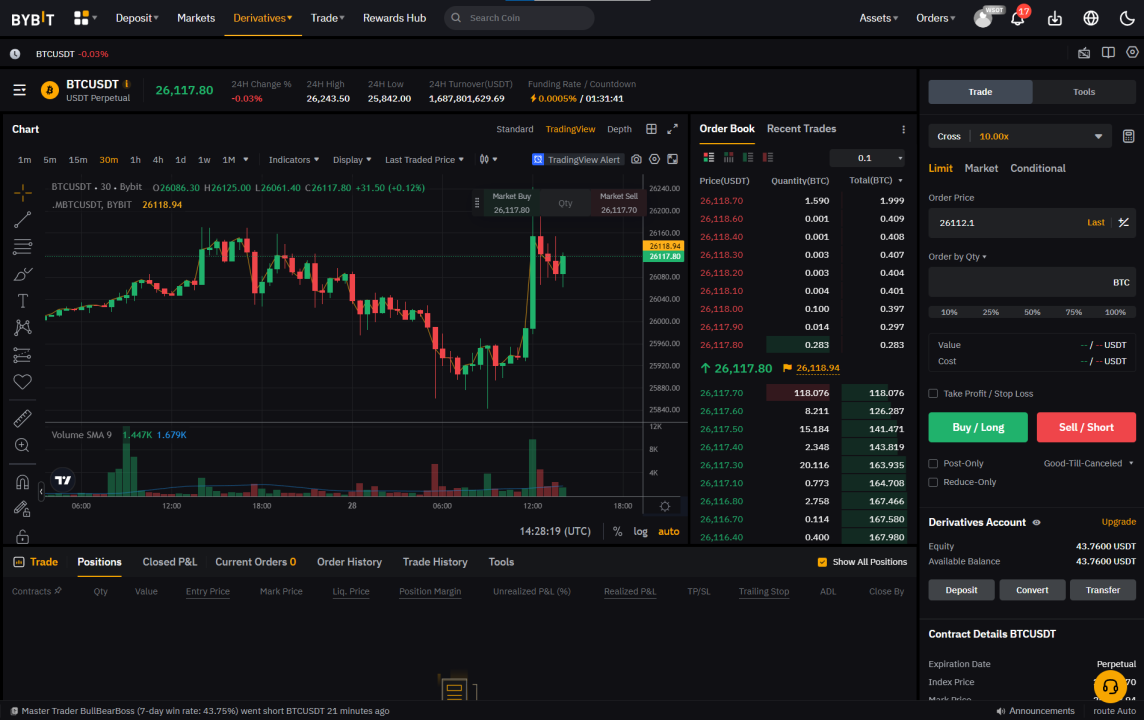Select the text annotation tool

coord(23,301)
